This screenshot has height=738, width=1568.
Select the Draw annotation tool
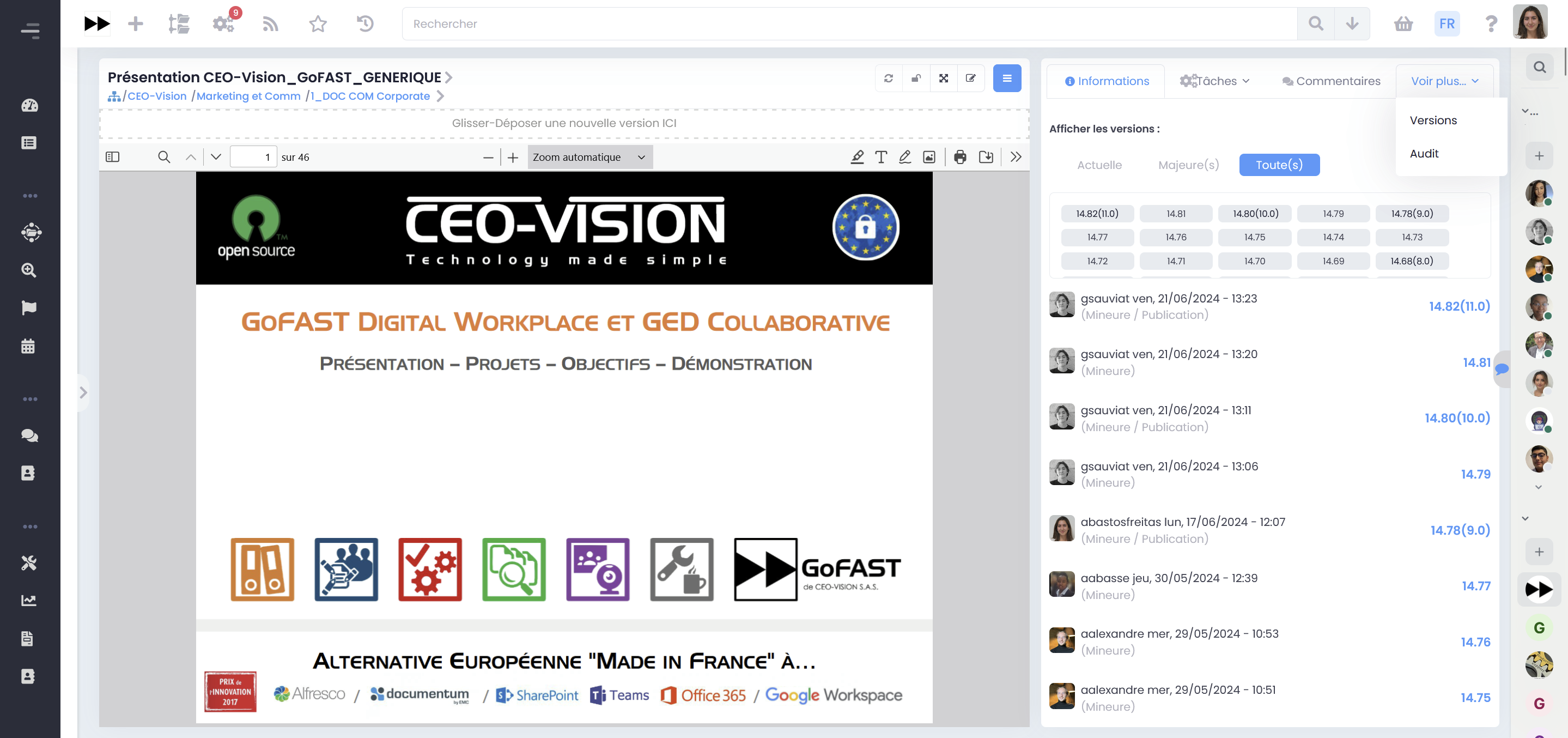coord(905,156)
